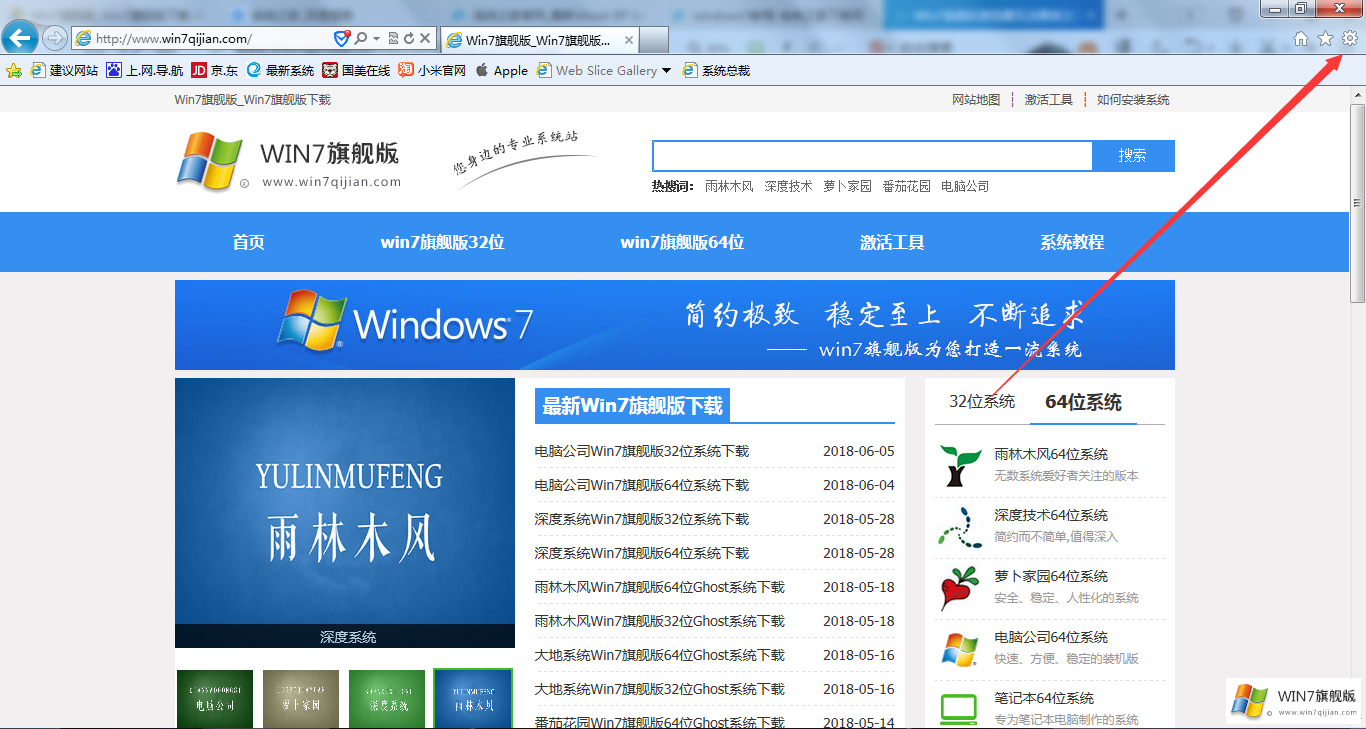The width and height of the screenshot is (1366, 729).
Task: Select the 萝卜家园 slideshow thumbnail
Action: [x=301, y=699]
